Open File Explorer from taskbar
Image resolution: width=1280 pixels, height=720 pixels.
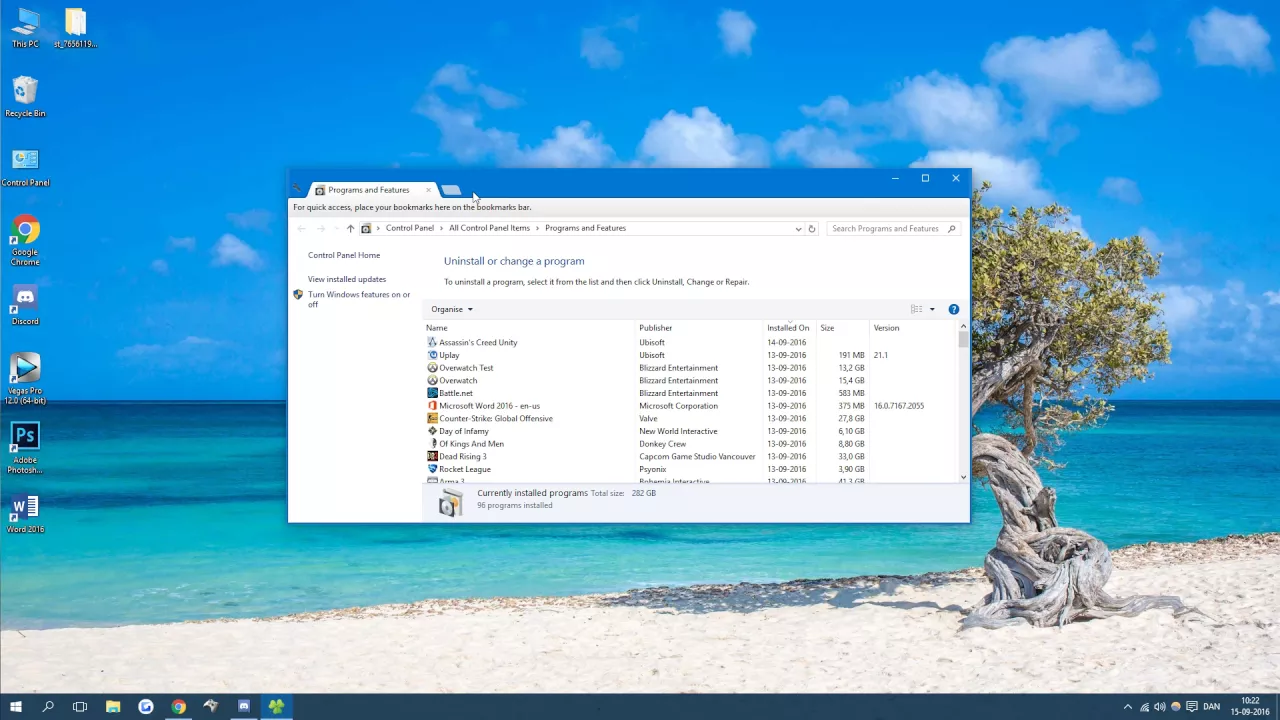[x=113, y=706]
